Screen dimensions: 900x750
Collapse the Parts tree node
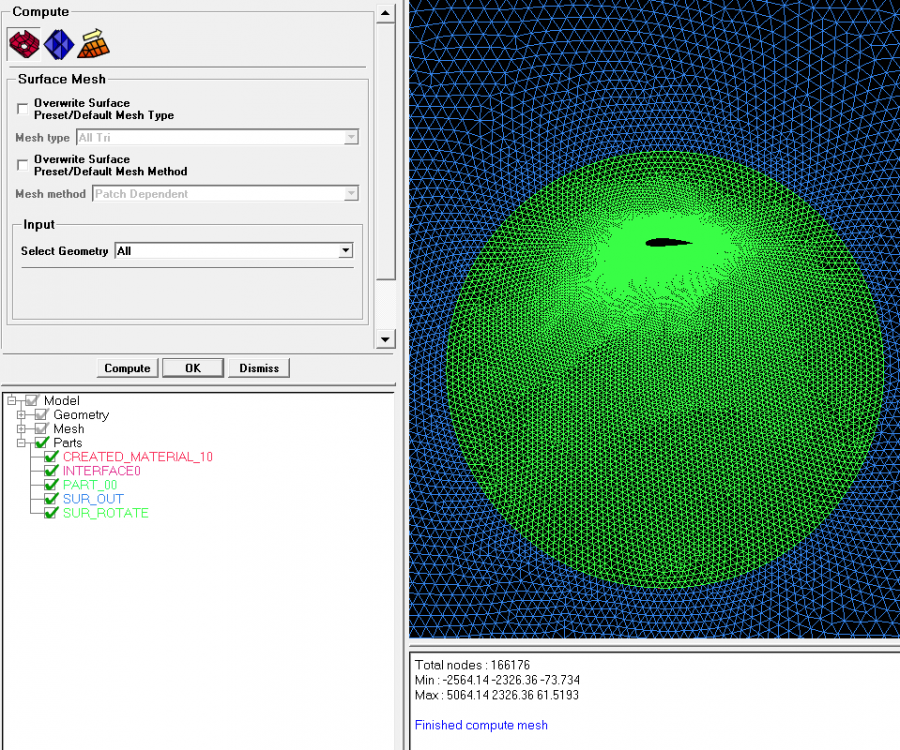tap(22, 443)
